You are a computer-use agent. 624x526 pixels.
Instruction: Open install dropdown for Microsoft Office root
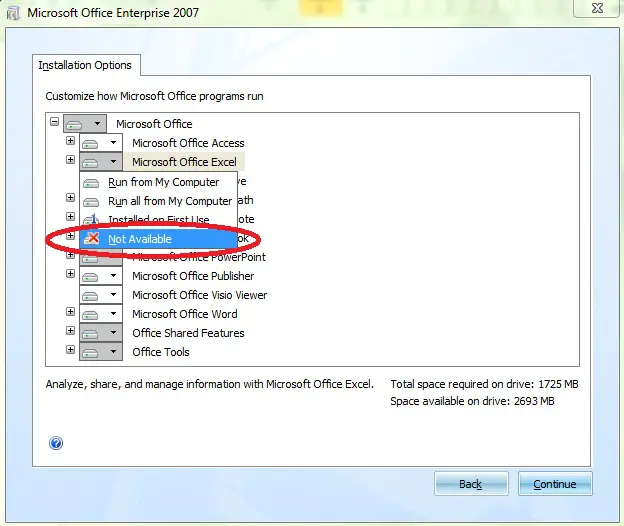(x=85, y=124)
